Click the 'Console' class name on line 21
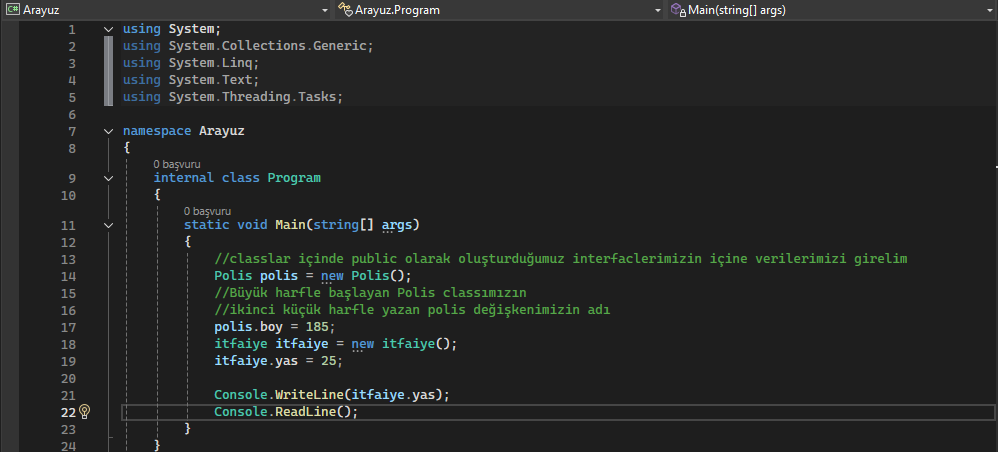Image resolution: width=998 pixels, height=452 pixels. coord(241,395)
